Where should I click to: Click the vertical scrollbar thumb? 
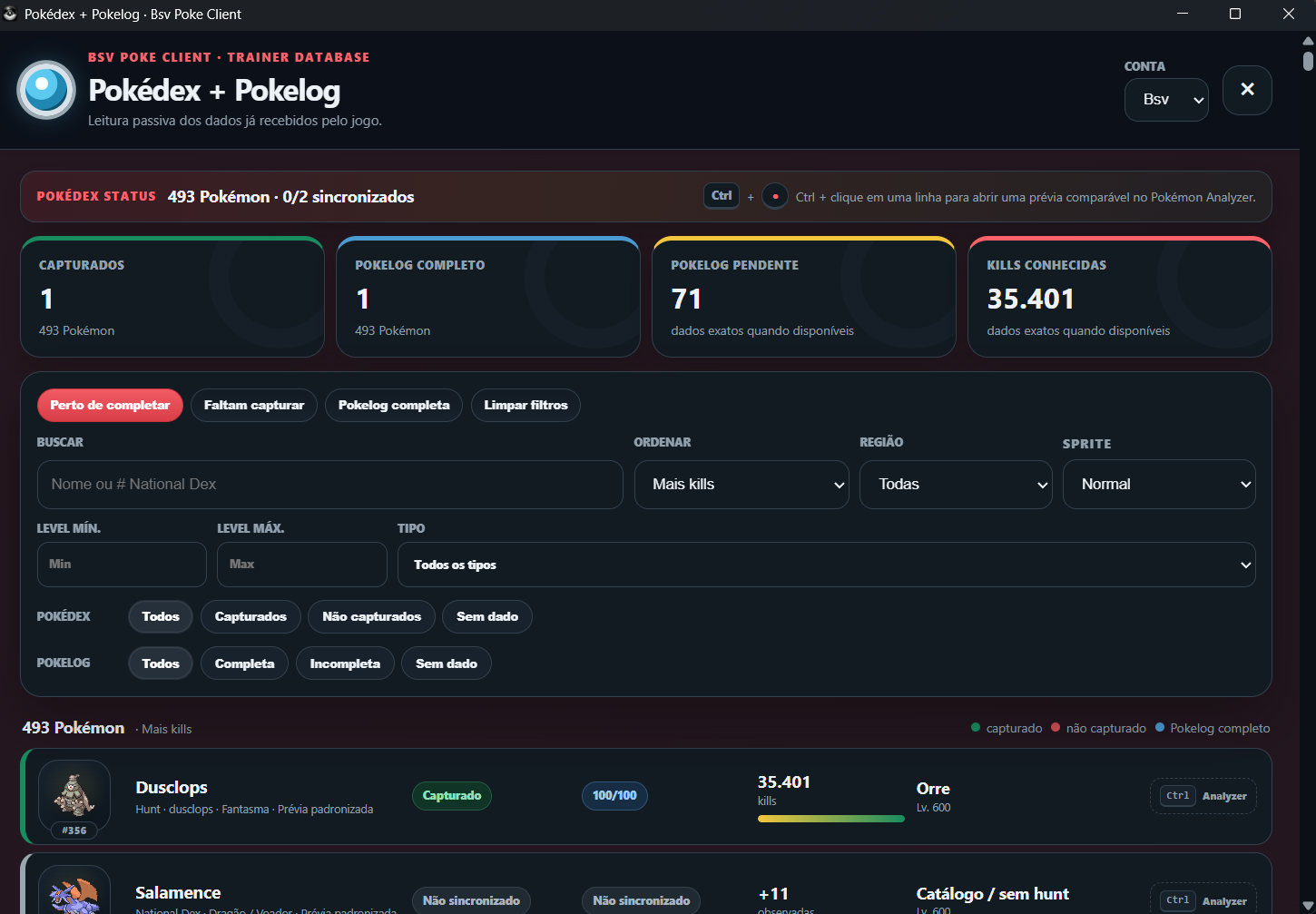point(1308,61)
